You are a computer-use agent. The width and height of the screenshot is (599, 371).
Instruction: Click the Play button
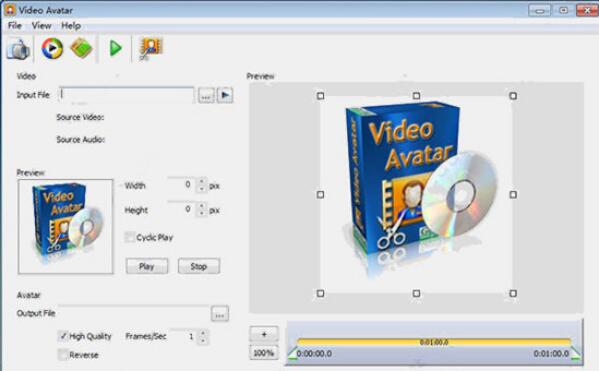(147, 266)
